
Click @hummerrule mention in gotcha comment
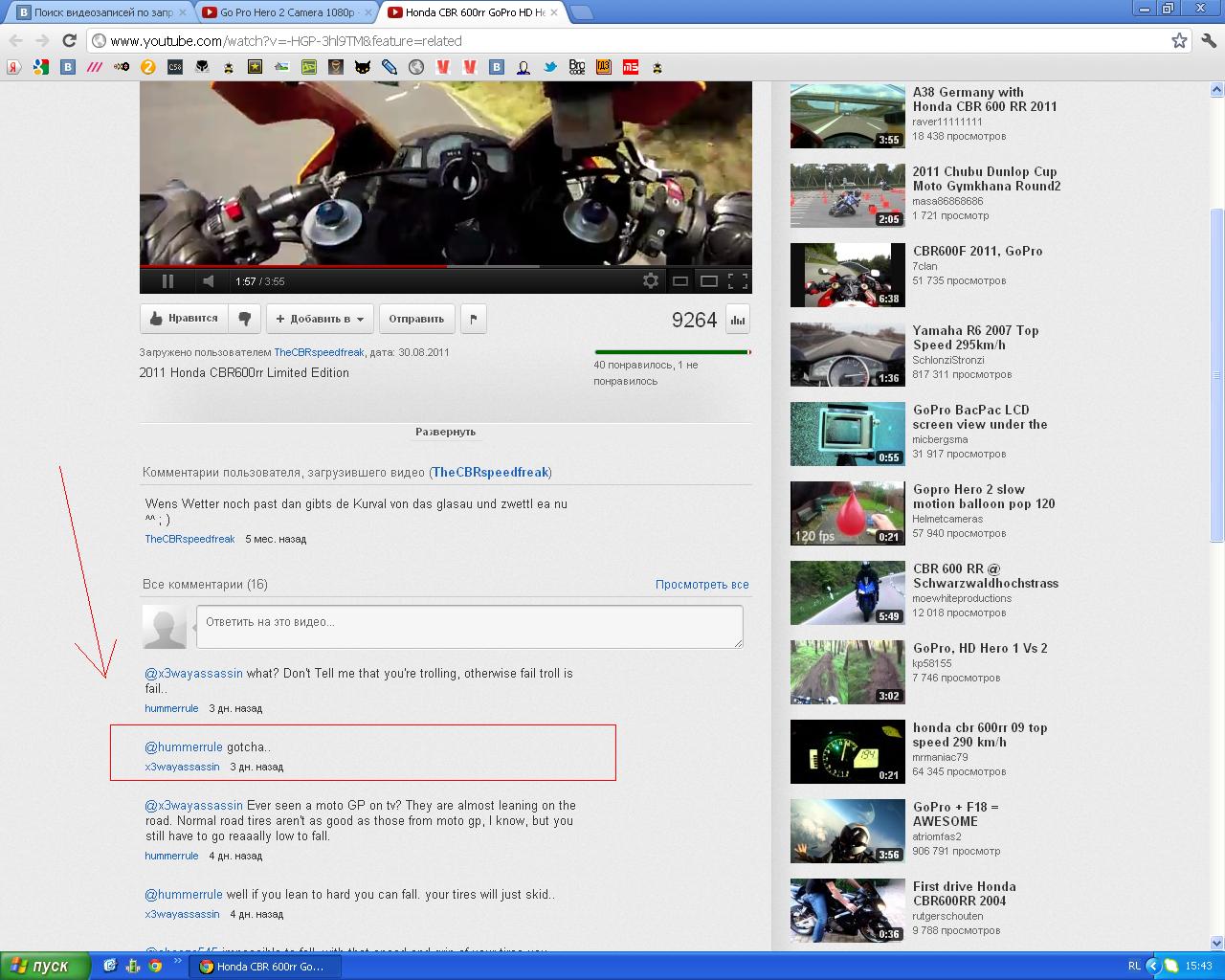184,746
